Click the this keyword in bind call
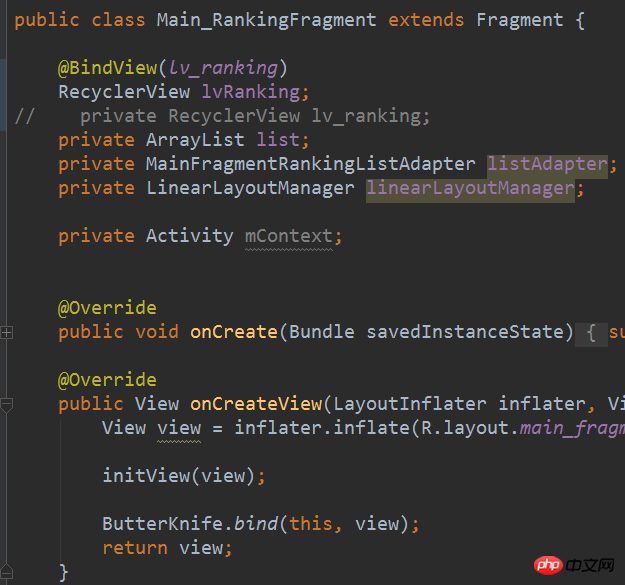This screenshot has height=585, width=625. pyautogui.click(x=311, y=524)
